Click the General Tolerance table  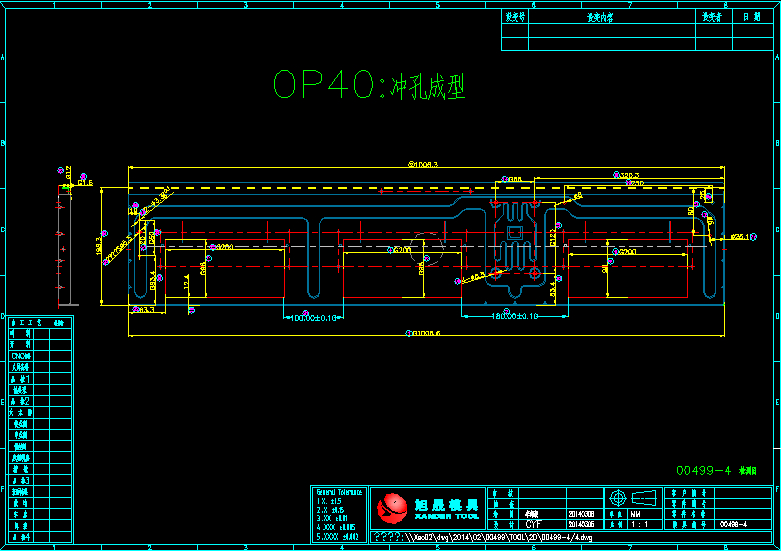click(x=338, y=515)
